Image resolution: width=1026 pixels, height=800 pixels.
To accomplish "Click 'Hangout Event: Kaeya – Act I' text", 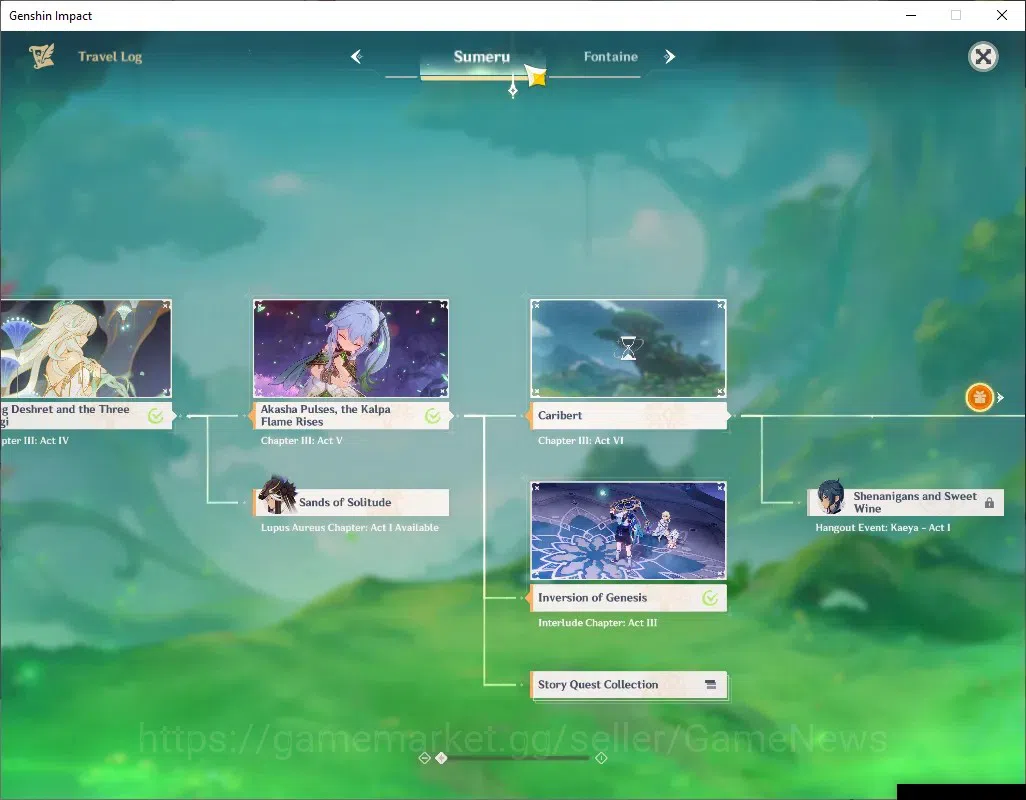I will pos(883,528).
